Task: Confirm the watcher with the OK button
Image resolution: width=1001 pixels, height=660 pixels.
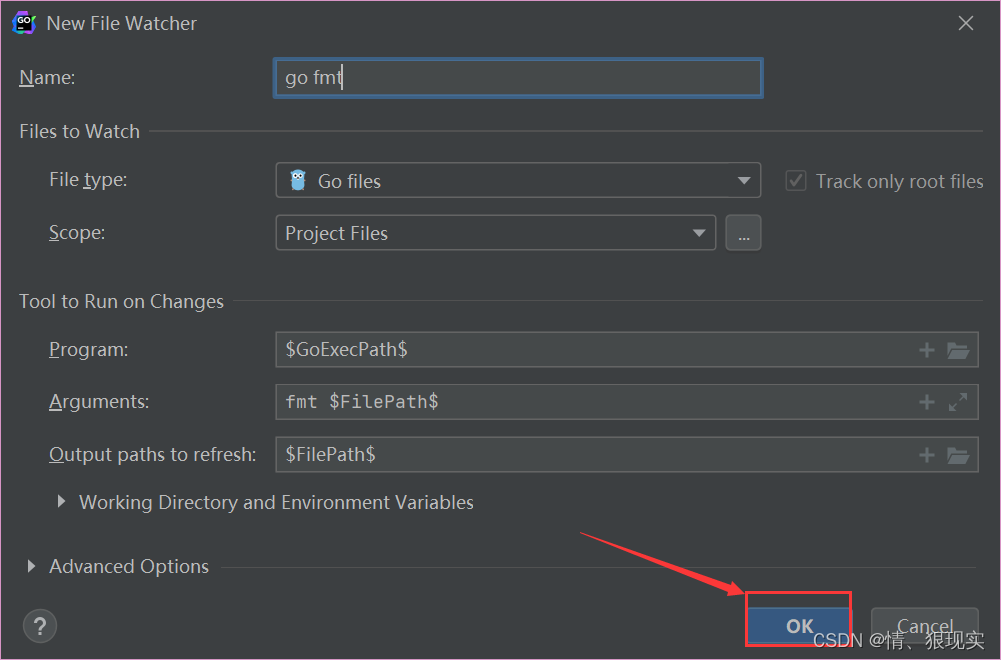Action: click(799, 626)
